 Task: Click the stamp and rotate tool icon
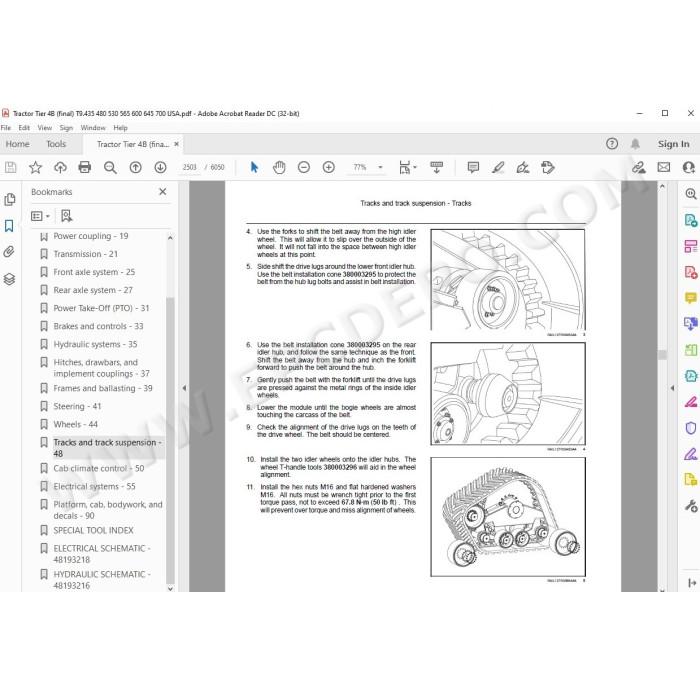(548, 167)
